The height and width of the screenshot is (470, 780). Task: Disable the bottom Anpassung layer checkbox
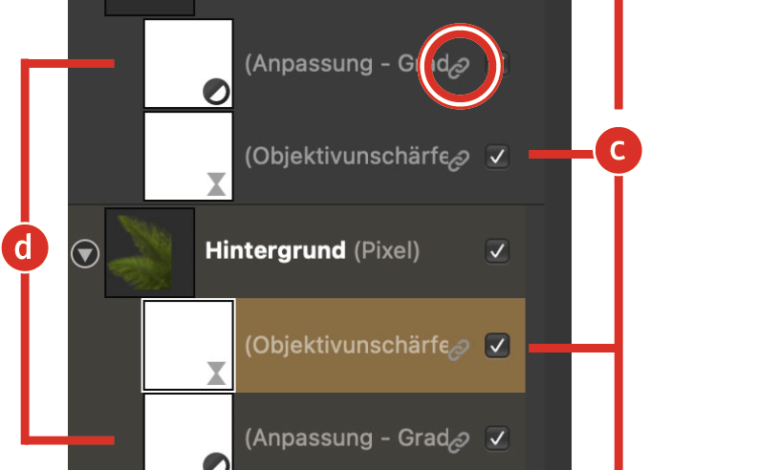pyautogui.click(x=497, y=438)
